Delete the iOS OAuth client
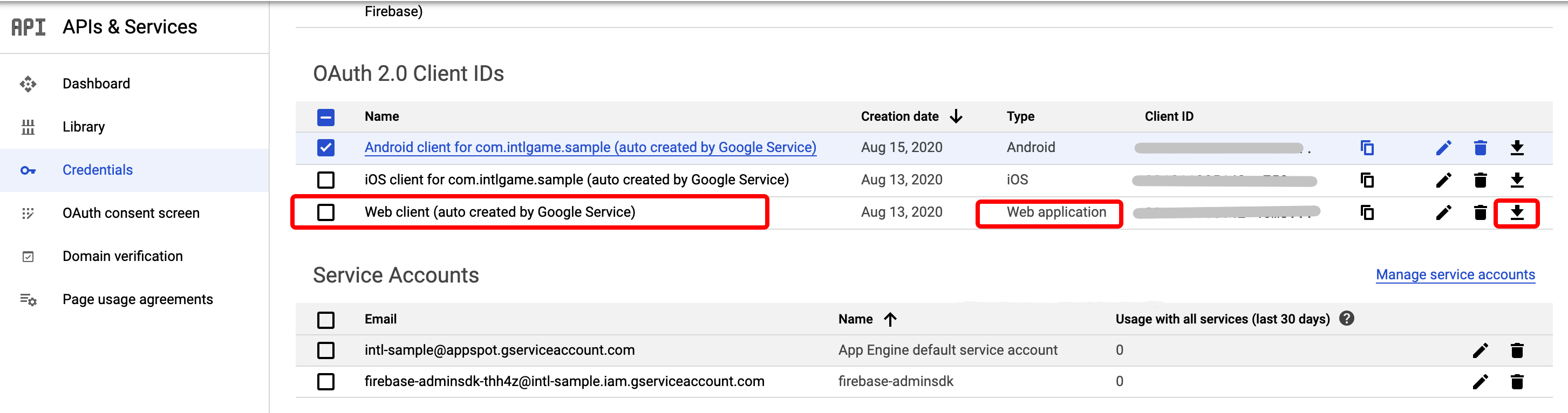The height and width of the screenshot is (413, 1568). pyautogui.click(x=1481, y=180)
